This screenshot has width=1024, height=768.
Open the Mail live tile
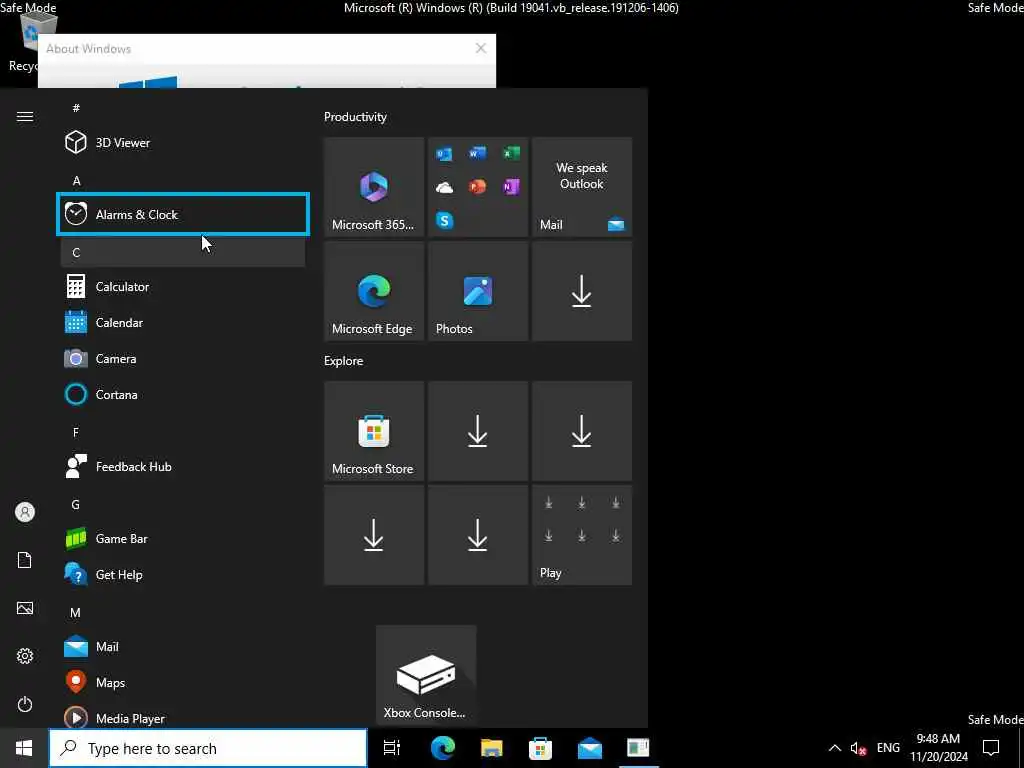(x=582, y=187)
